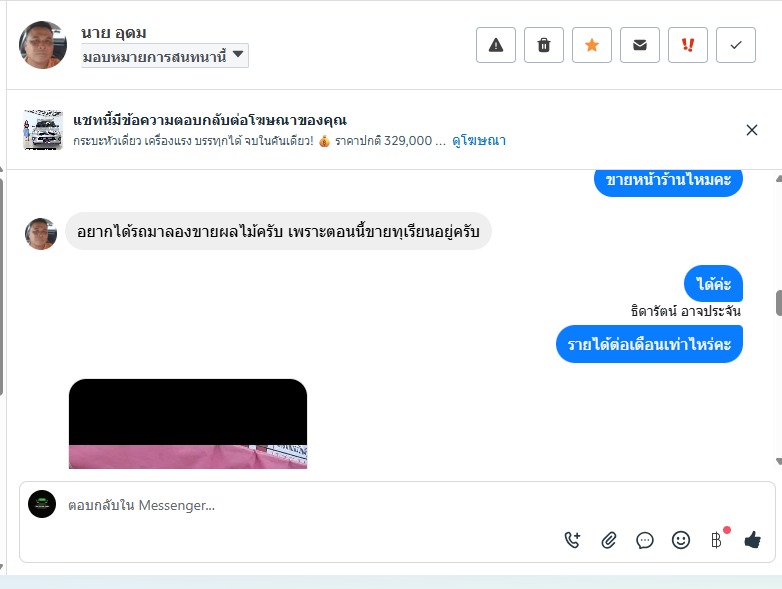Click the chat scrollbar thumb
This screenshot has height=589, width=782.
click(779, 303)
